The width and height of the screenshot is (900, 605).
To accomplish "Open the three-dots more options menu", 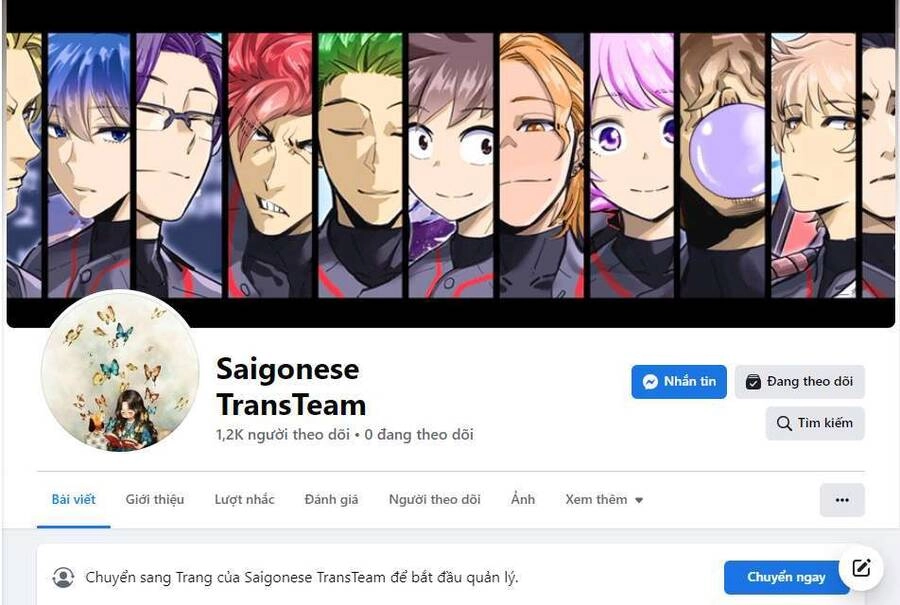I will tap(842, 500).
